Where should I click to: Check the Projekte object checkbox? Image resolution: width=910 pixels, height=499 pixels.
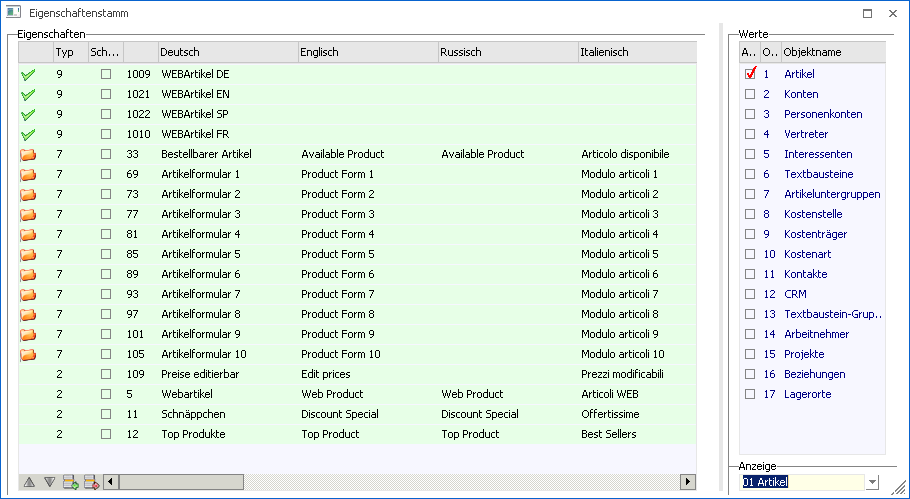[x=750, y=354]
